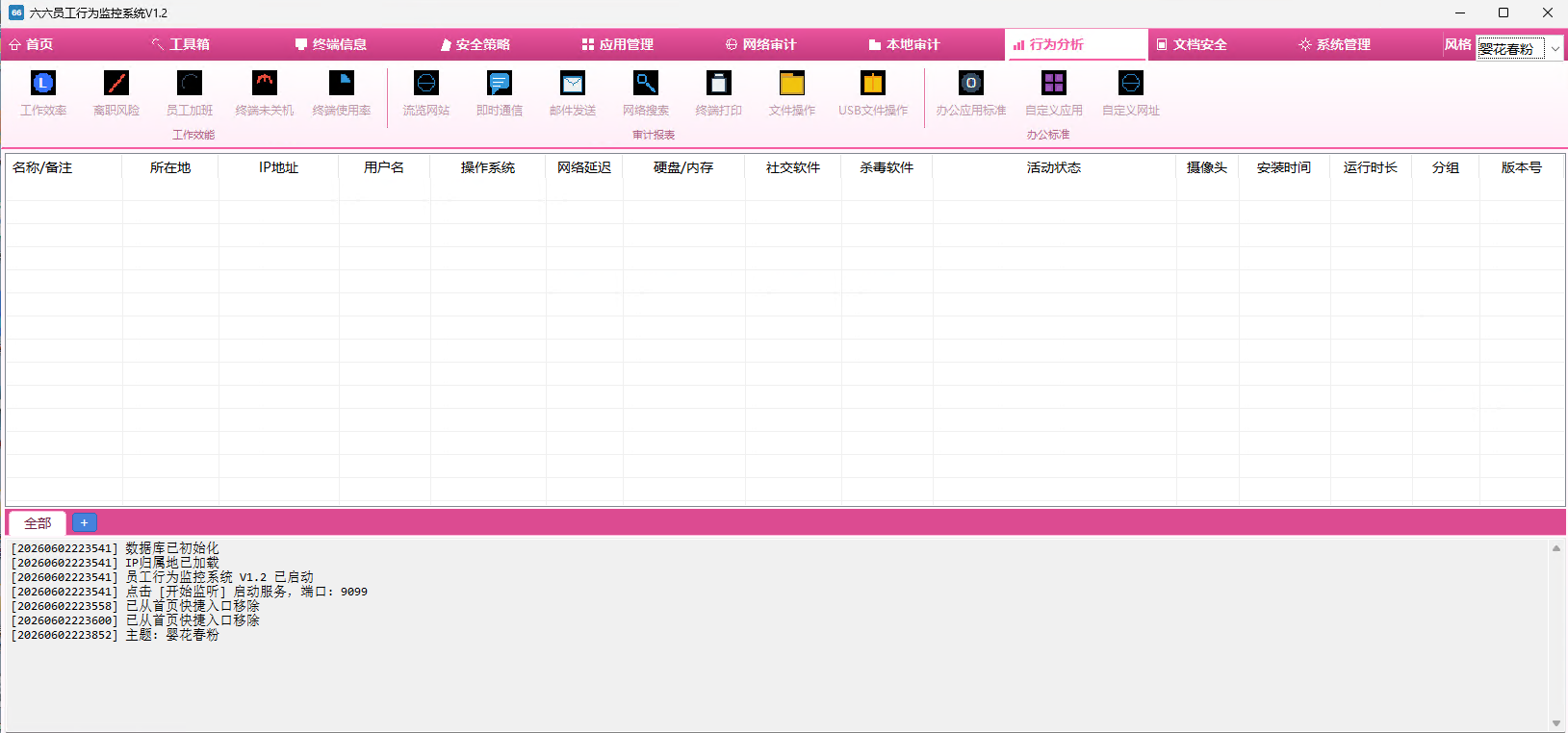Select the USB文件操作 icon
Viewport: 1568px width, 733px height.
click(x=873, y=93)
